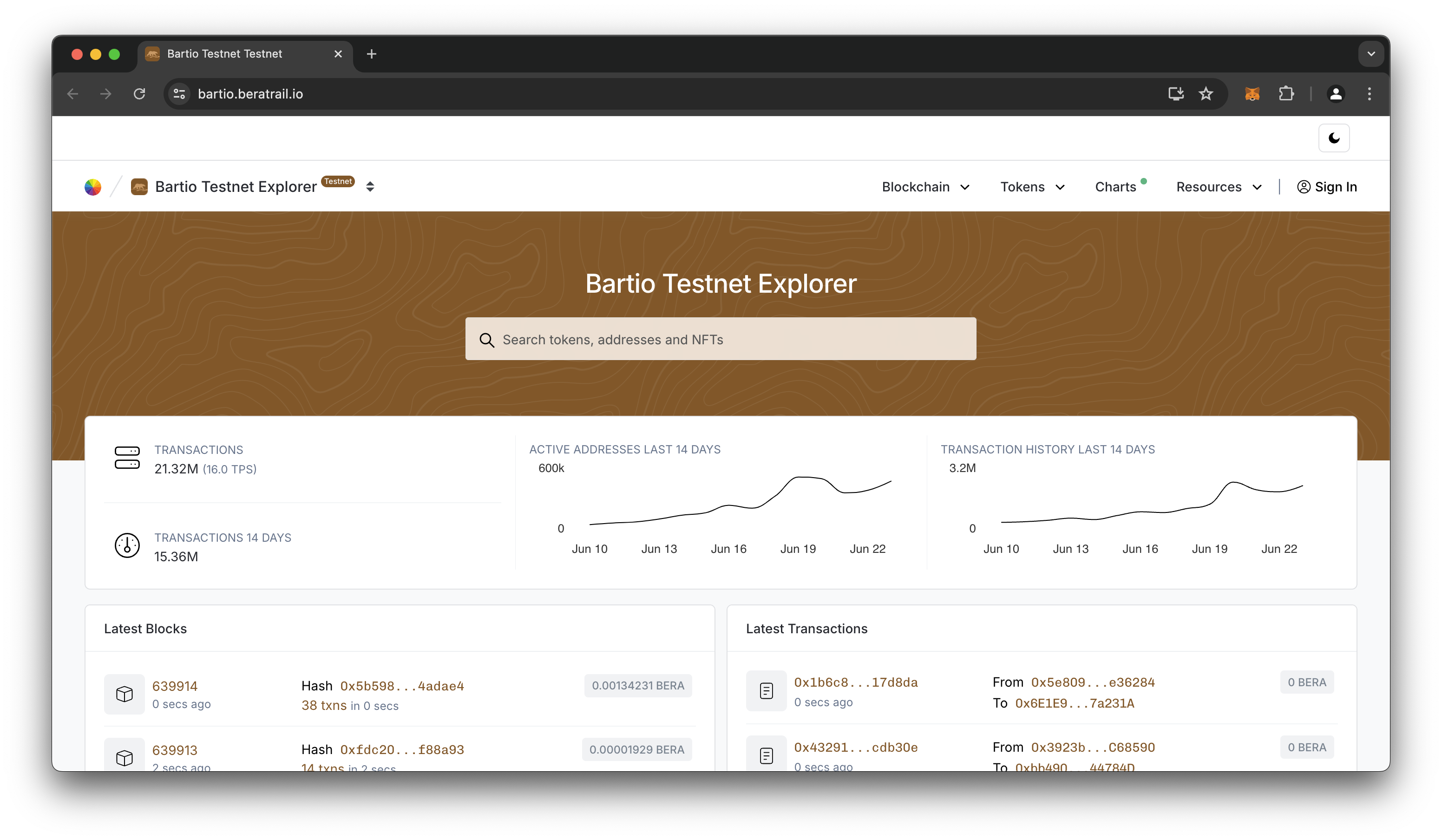Click the bear logo beside Bartio Testnet Explorer
Screen dimensions: 1442x840
(139, 187)
